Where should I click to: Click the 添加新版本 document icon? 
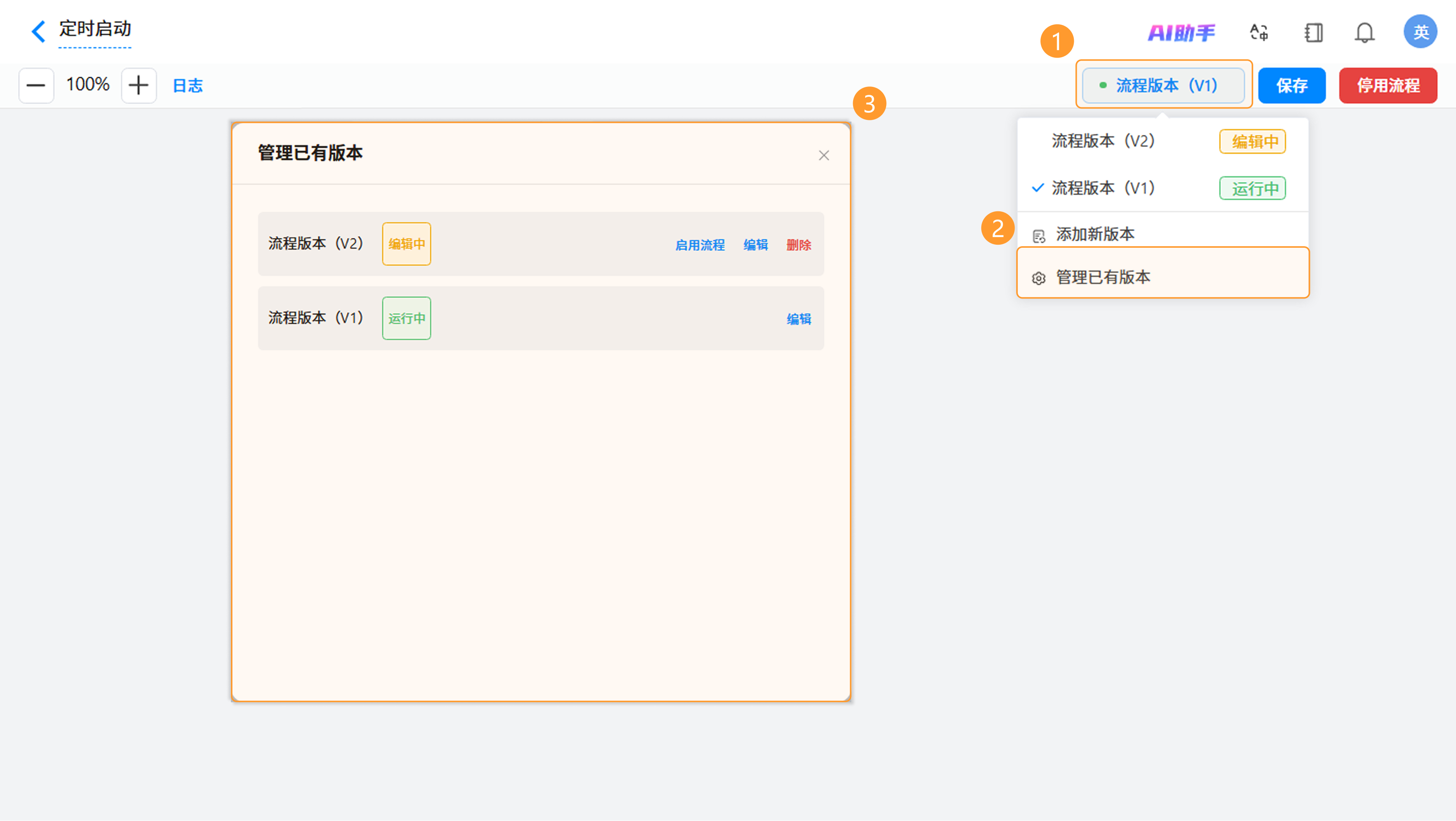1039,236
